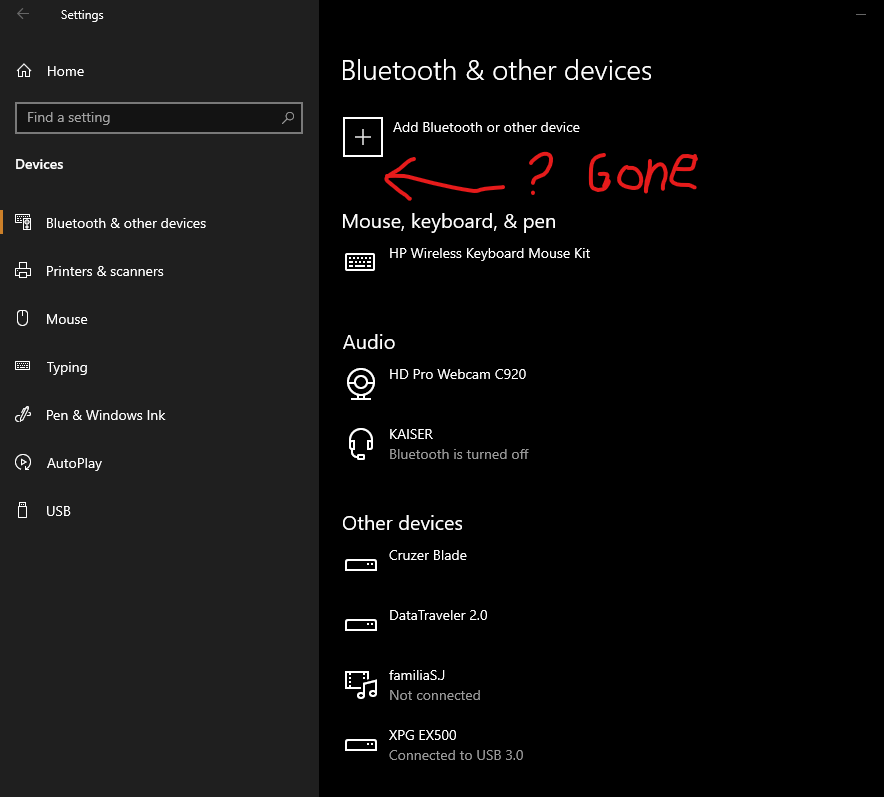The height and width of the screenshot is (797, 884).
Task: Select the Pen & Windows Ink icon
Action: [x=23, y=415]
